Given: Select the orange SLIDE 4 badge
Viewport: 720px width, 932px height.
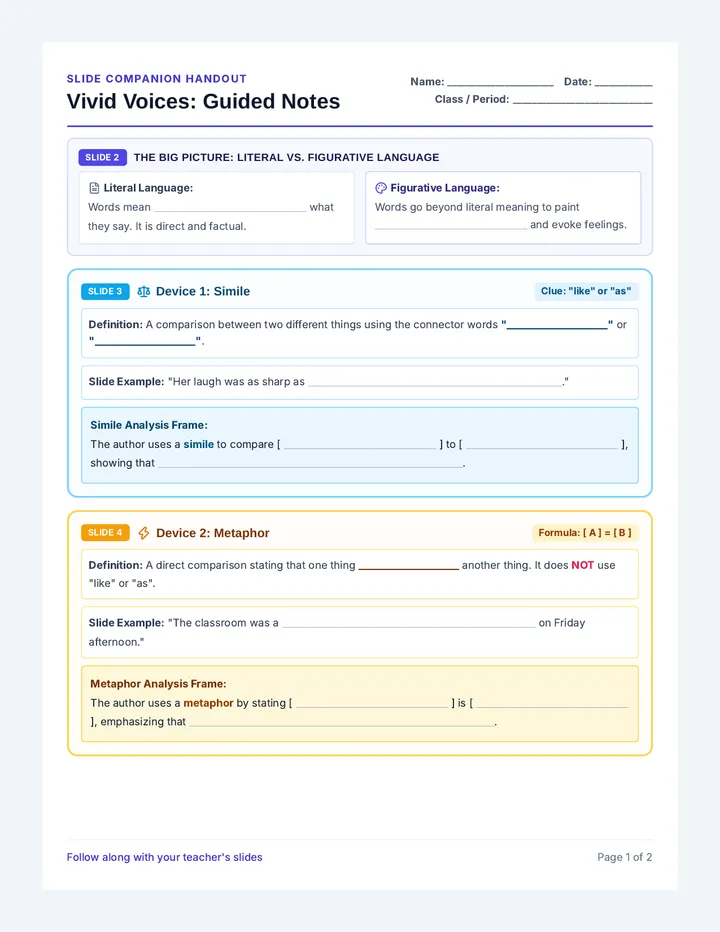Looking at the screenshot, I should click(105, 533).
